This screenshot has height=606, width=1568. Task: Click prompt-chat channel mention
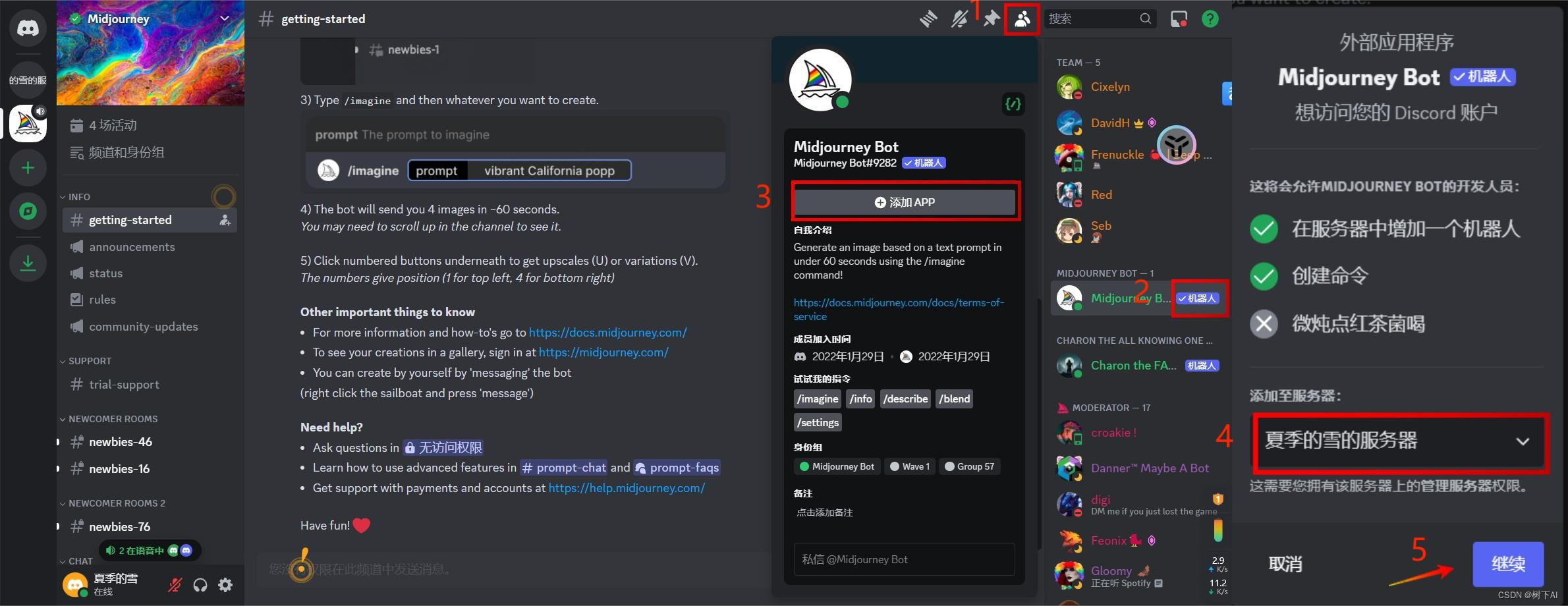(x=563, y=468)
